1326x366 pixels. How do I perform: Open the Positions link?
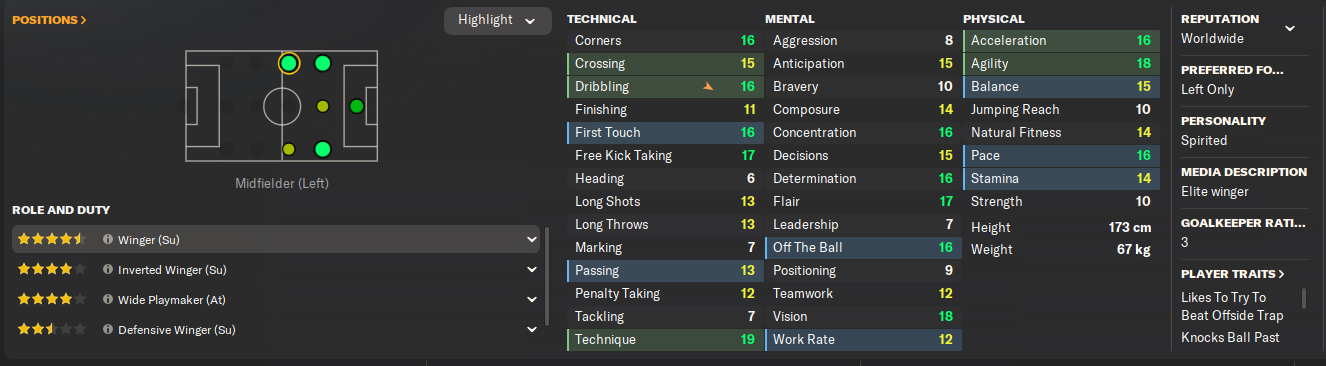[x=49, y=19]
